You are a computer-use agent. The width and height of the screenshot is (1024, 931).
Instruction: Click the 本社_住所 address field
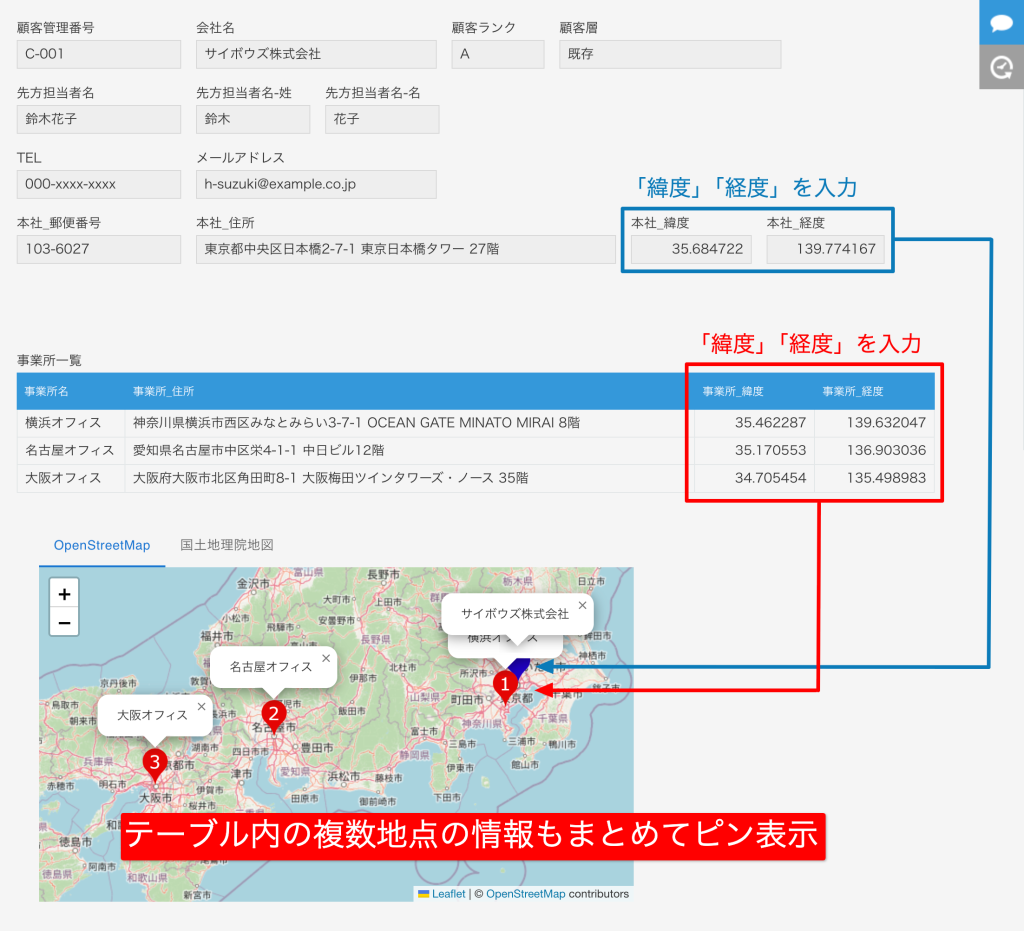click(406, 249)
